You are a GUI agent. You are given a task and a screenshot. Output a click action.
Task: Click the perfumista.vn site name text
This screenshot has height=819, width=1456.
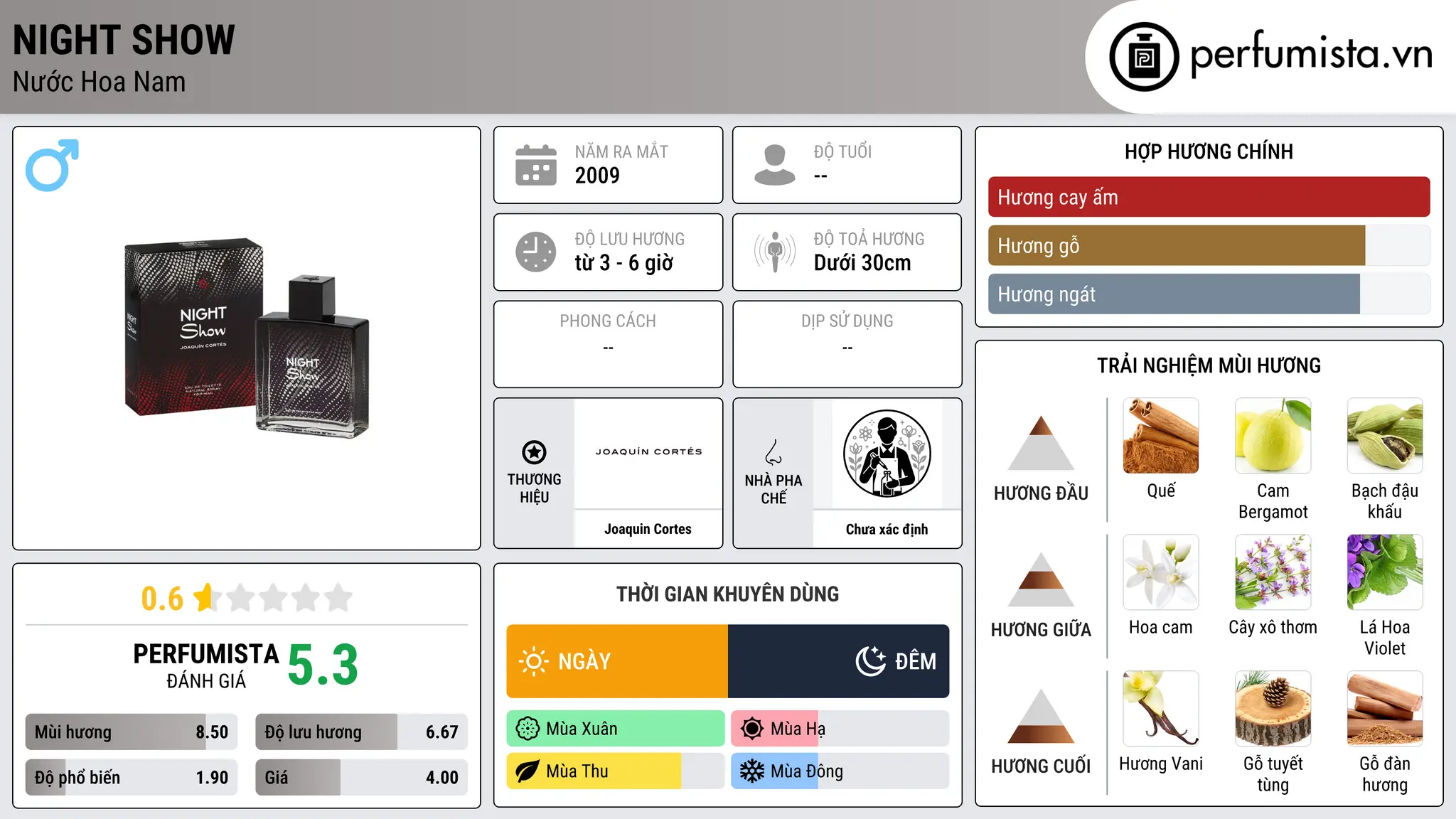(x=1311, y=54)
